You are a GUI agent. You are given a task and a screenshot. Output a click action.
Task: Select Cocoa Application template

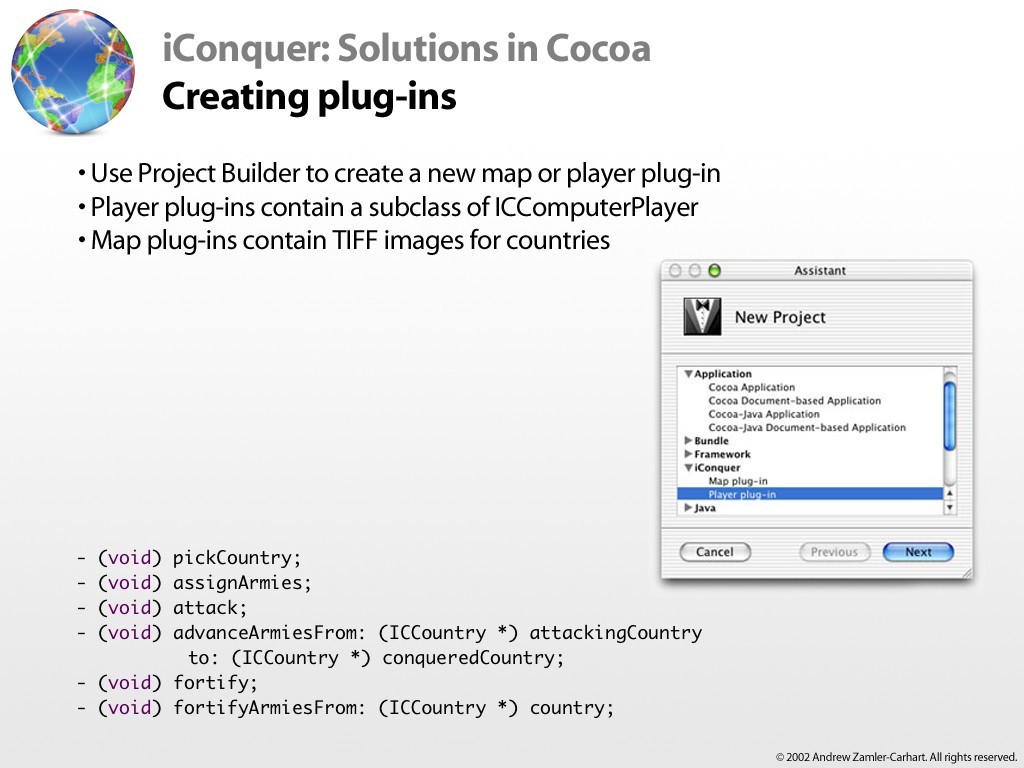[751, 387]
